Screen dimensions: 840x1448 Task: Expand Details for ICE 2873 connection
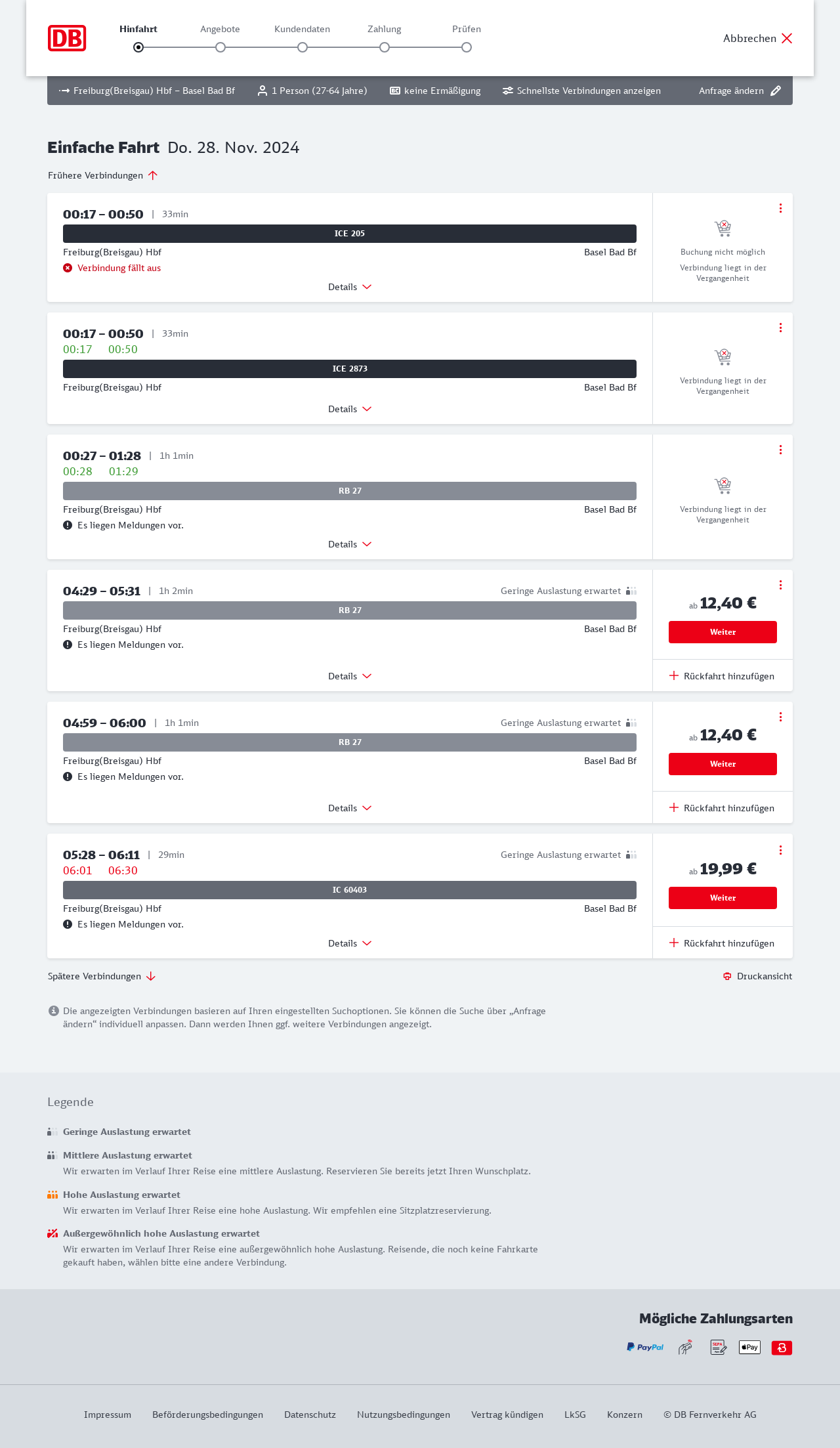point(350,409)
